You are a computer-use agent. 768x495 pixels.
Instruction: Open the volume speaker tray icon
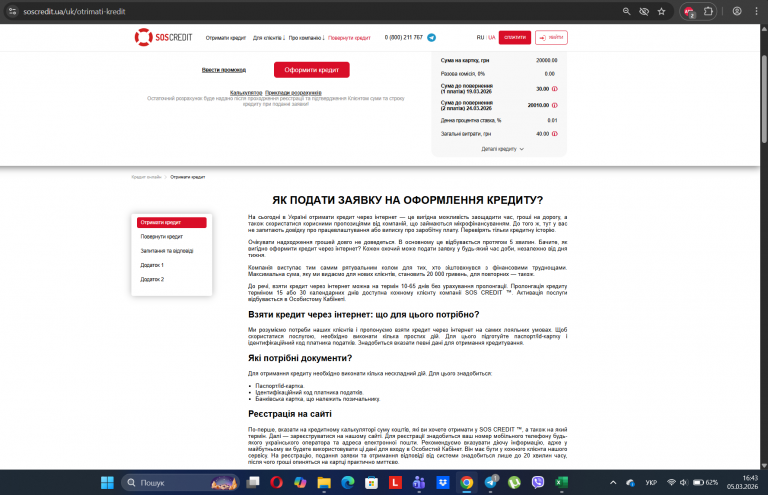coord(684,483)
